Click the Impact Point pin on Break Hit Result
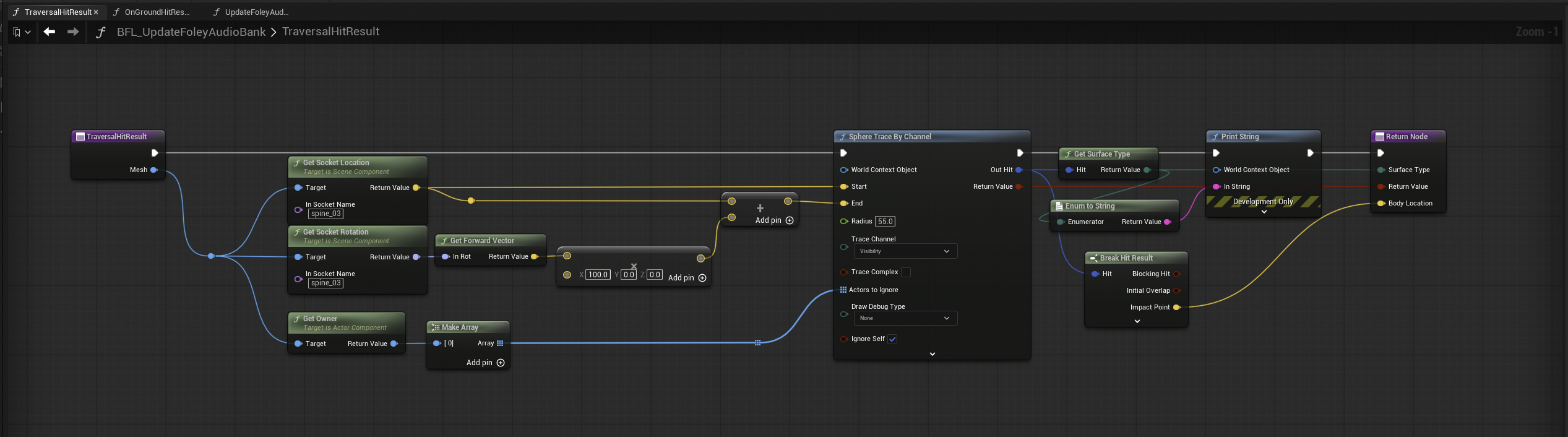This screenshot has height=437, width=1568. (1176, 307)
